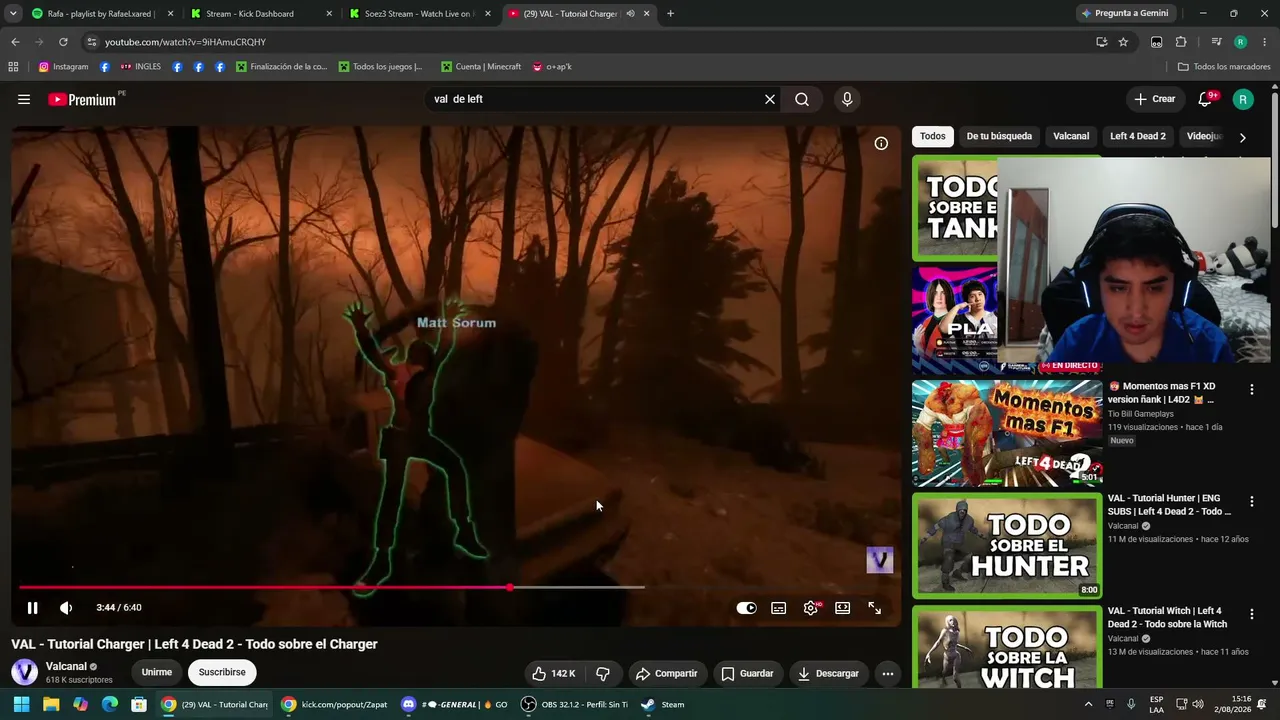The height and width of the screenshot is (720, 1280).
Task: Open a new browser tab
Action: [x=670, y=14]
